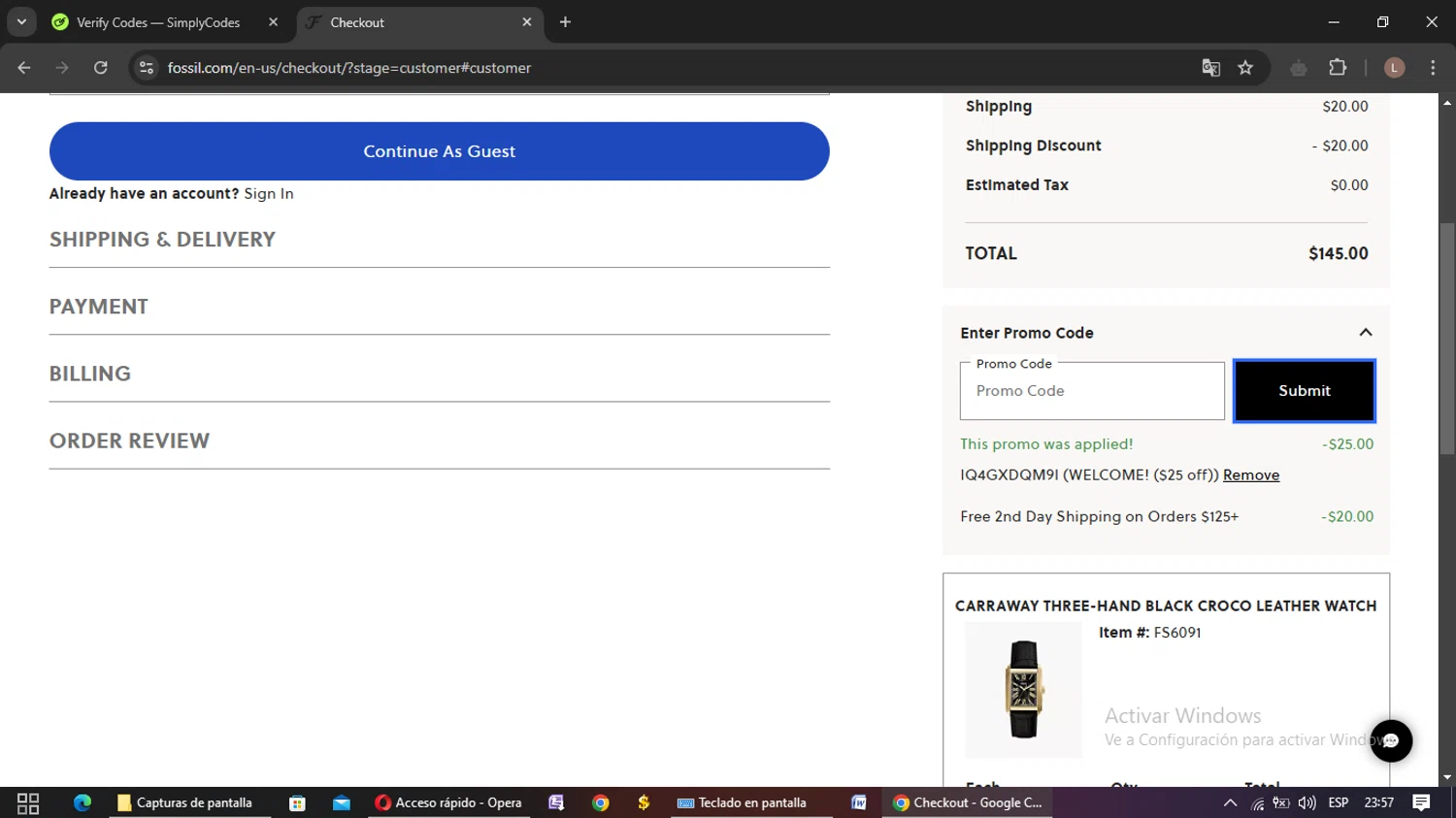This screenshot has width=1456, height=818.
Task: Open the extensions puzzle icon
Action: [x=1338, y=68]
